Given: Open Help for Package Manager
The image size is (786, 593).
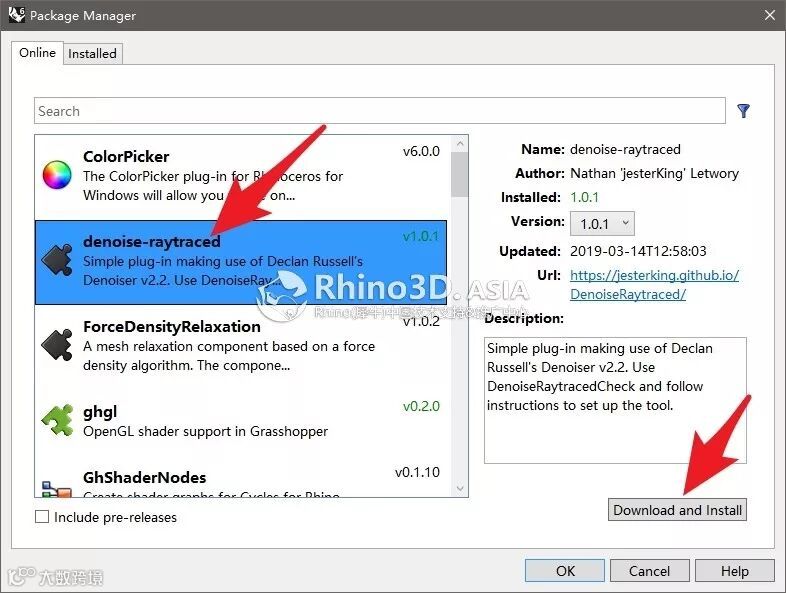Looking at the screenshot, I should [x=734, y=571].
